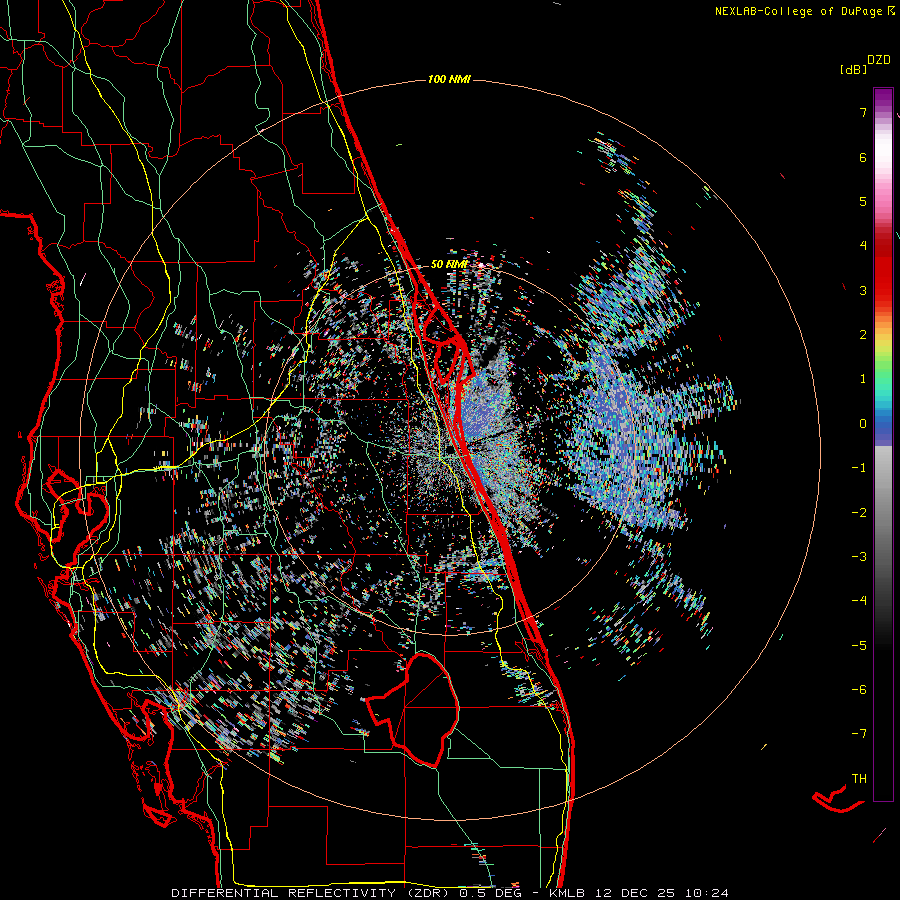The height and width of the screenshot is (900, 900).
Task: Click the DZD legend title
Action: pos(879,60)
